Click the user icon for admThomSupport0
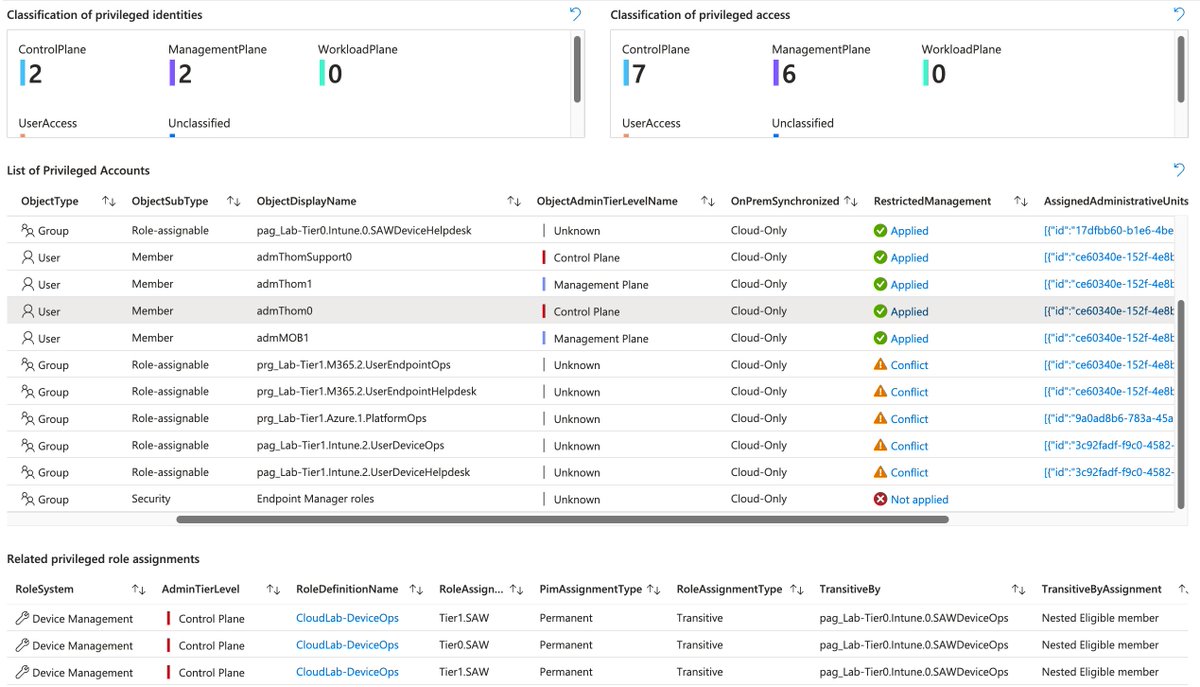Screen dimensions: 1200x687 (28, 257)
